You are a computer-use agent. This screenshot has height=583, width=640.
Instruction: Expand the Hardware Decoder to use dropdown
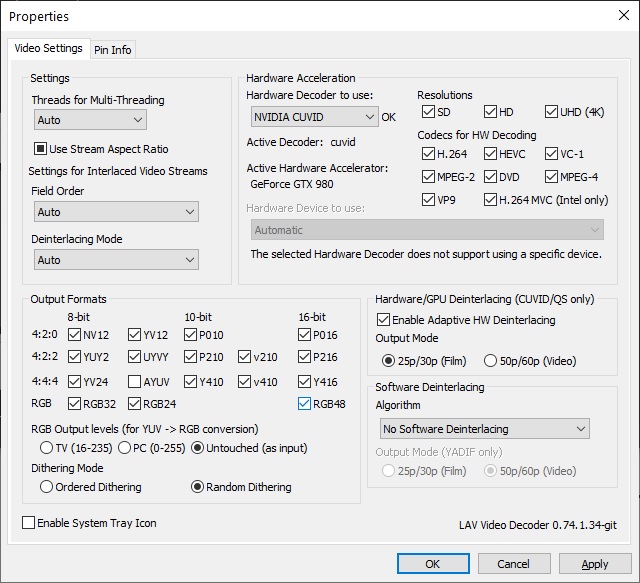point(312,117)
